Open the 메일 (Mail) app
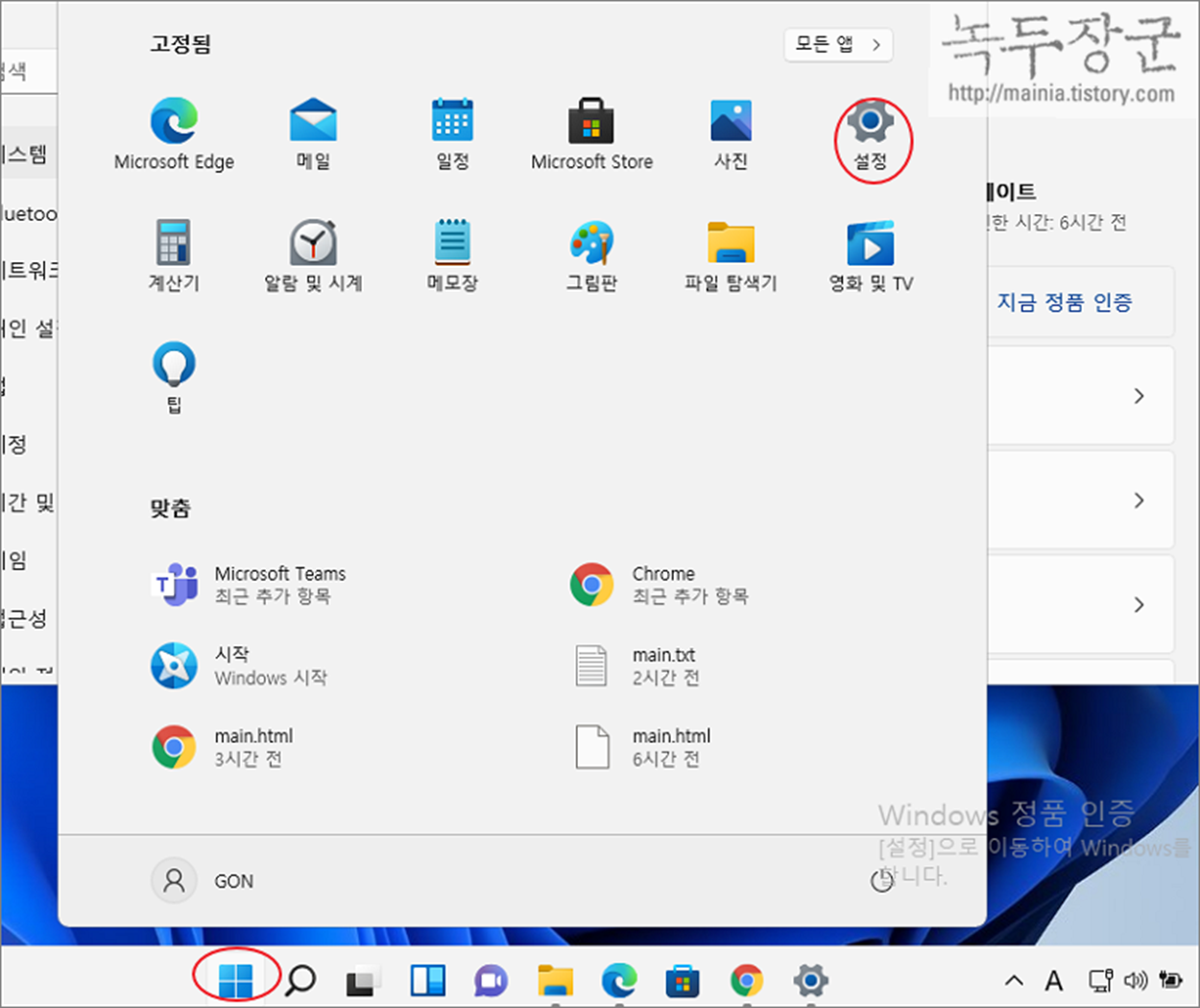This screenshot has height=1008, width=1200. point(313,136)
